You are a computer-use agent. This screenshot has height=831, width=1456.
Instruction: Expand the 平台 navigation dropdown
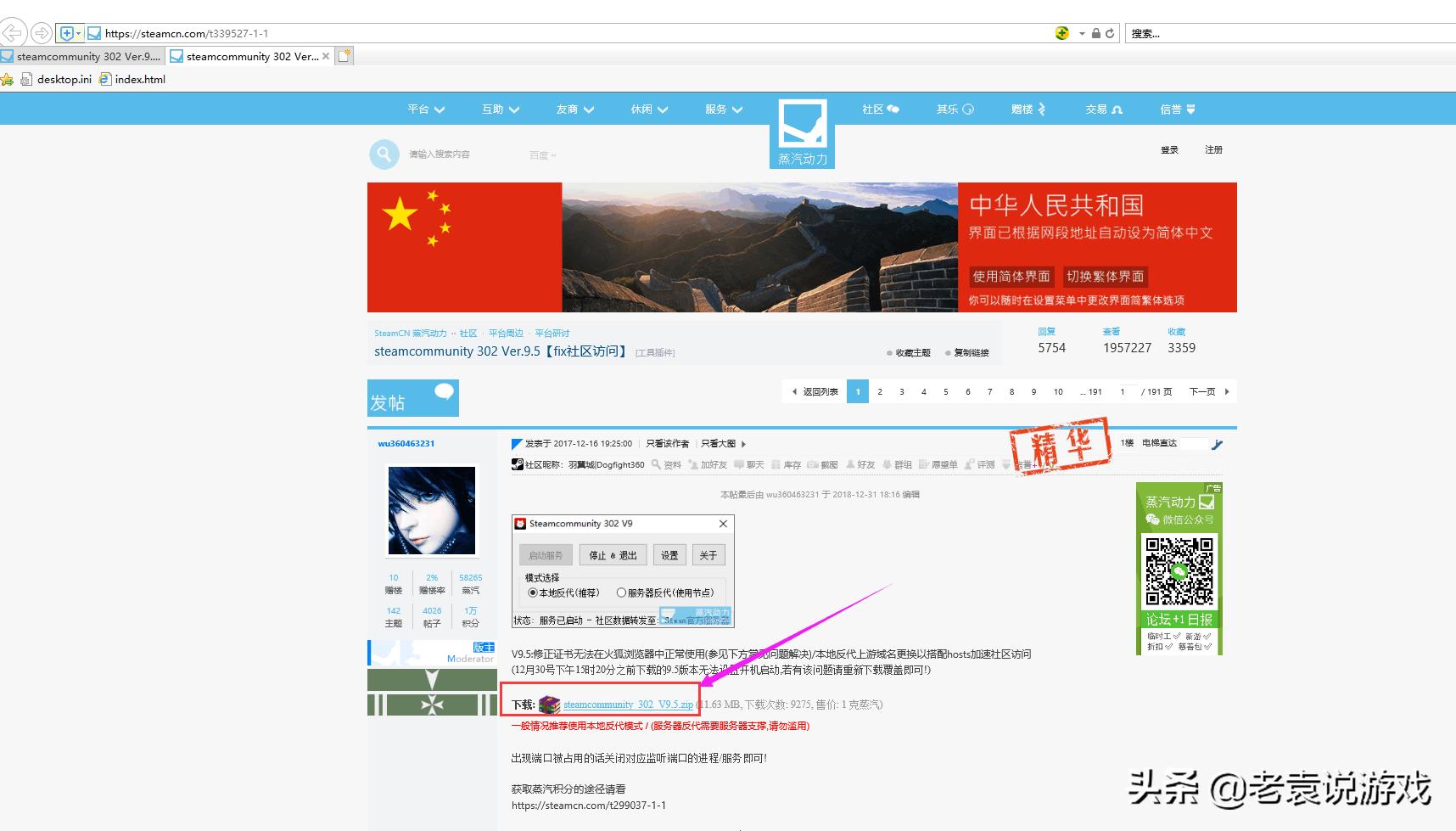419,109
